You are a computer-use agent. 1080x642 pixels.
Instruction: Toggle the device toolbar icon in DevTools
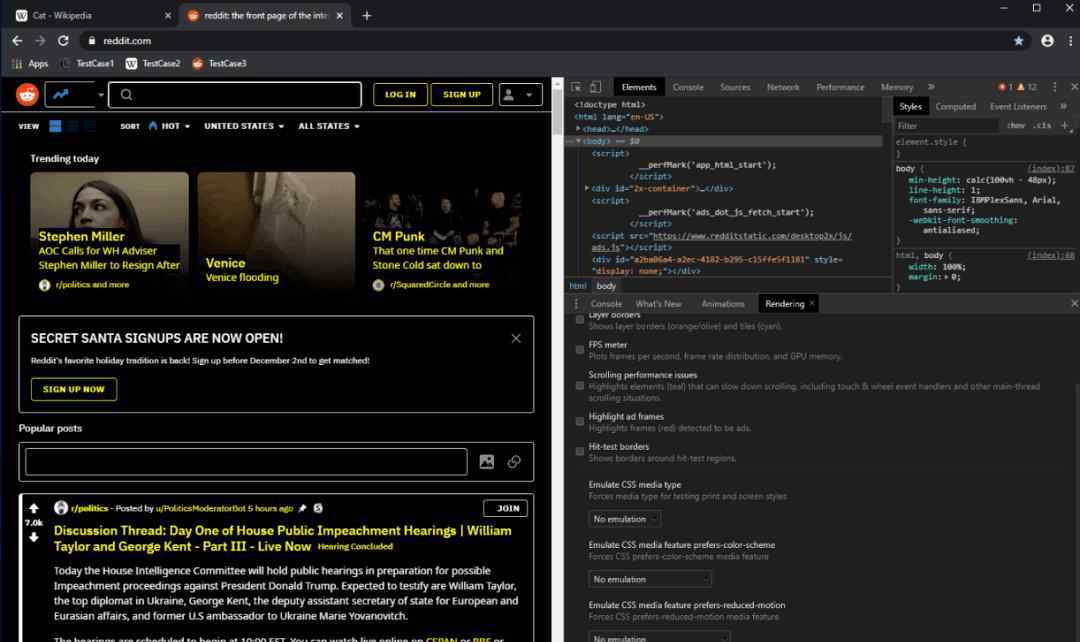tap(595, 87)
